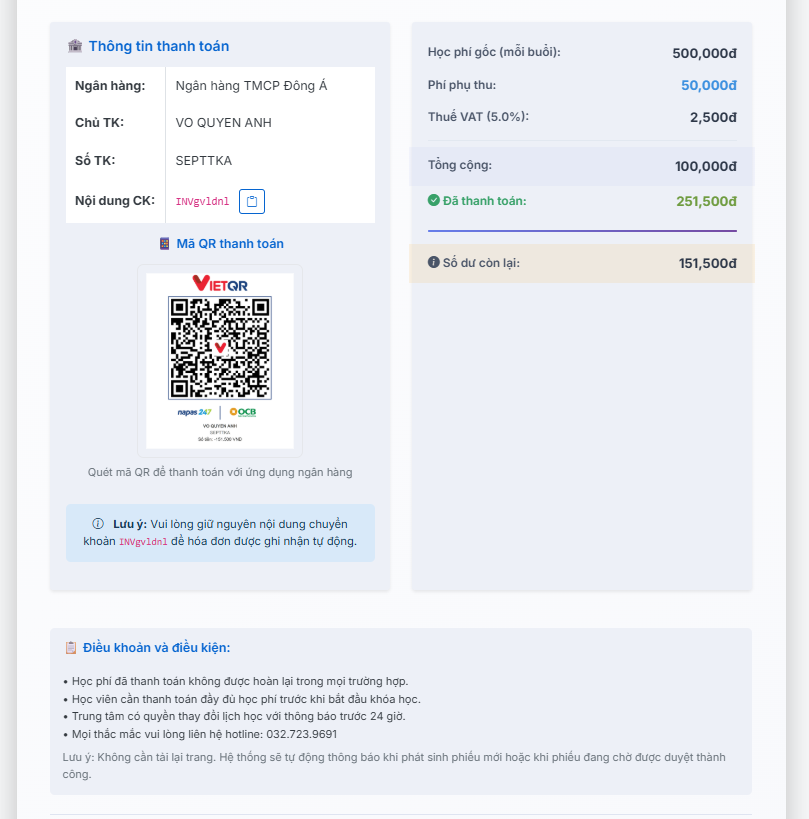The image size is (809, 819).
Task: Click the VietQR logo above the QR code
Action: click(x=220, y=284)
